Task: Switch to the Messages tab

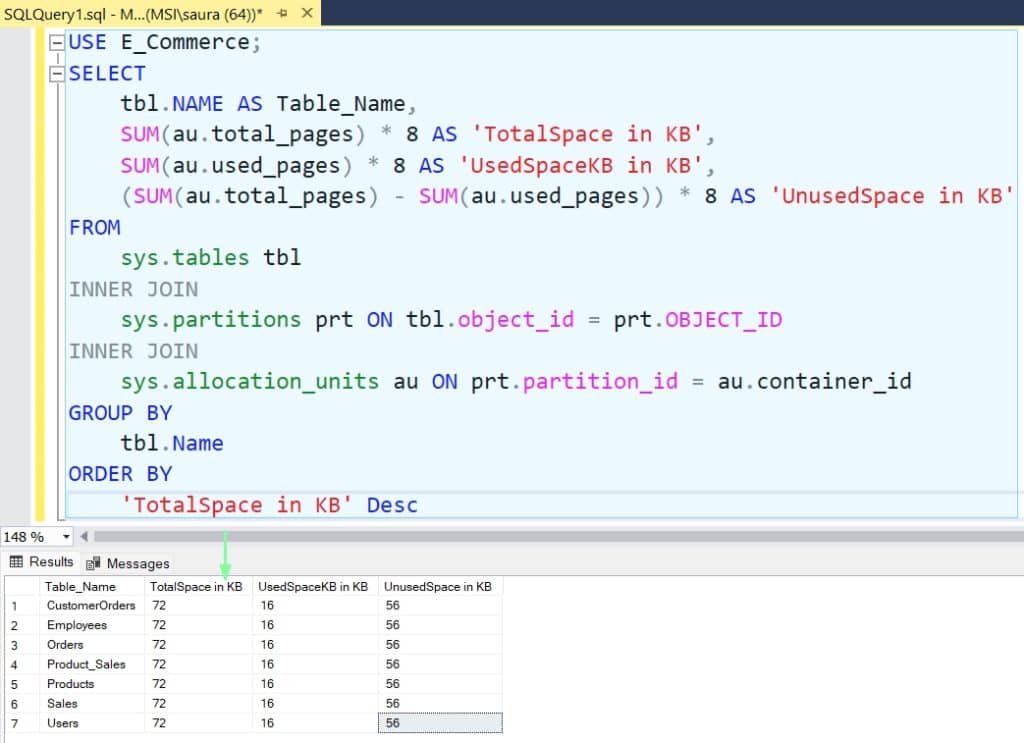Action: click(129, 563)
